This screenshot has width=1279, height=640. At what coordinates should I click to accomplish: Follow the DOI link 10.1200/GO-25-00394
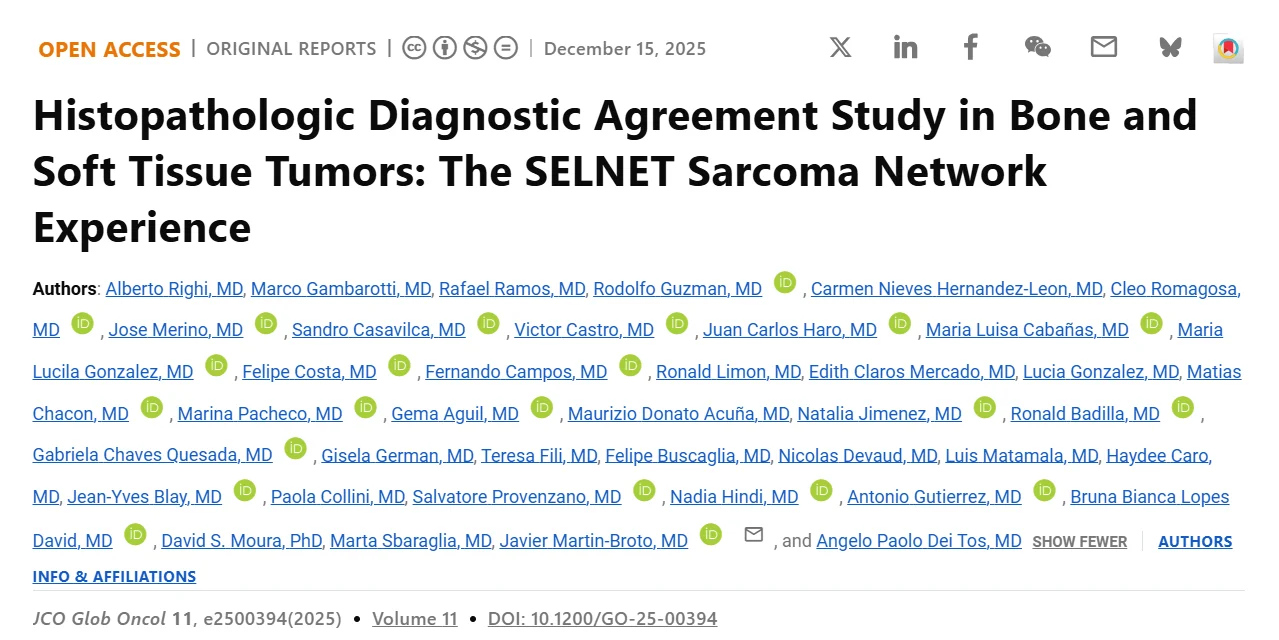click(x=601, y=618)
